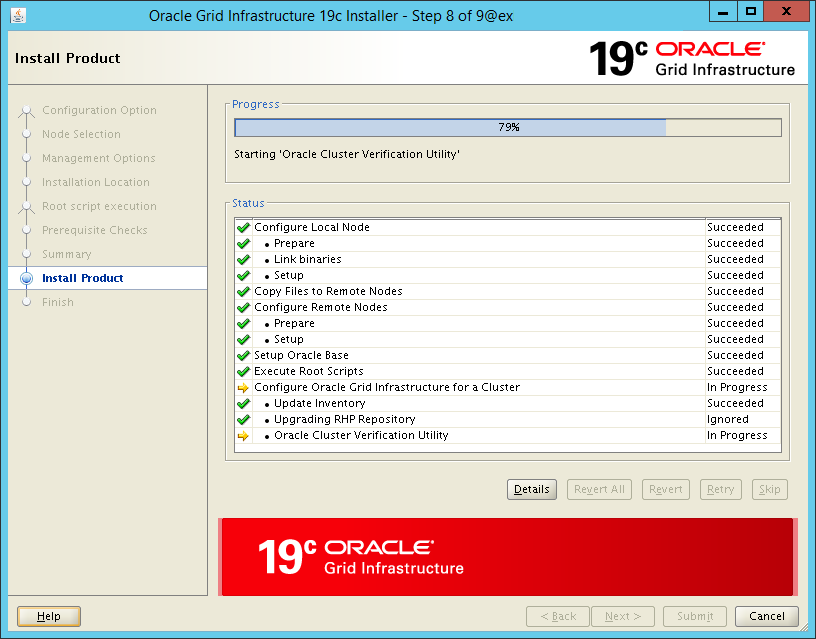Click the Configuration Option step node icon
Image resolution: width=816 pixels, height=639 pixels.
click(27, 110)
